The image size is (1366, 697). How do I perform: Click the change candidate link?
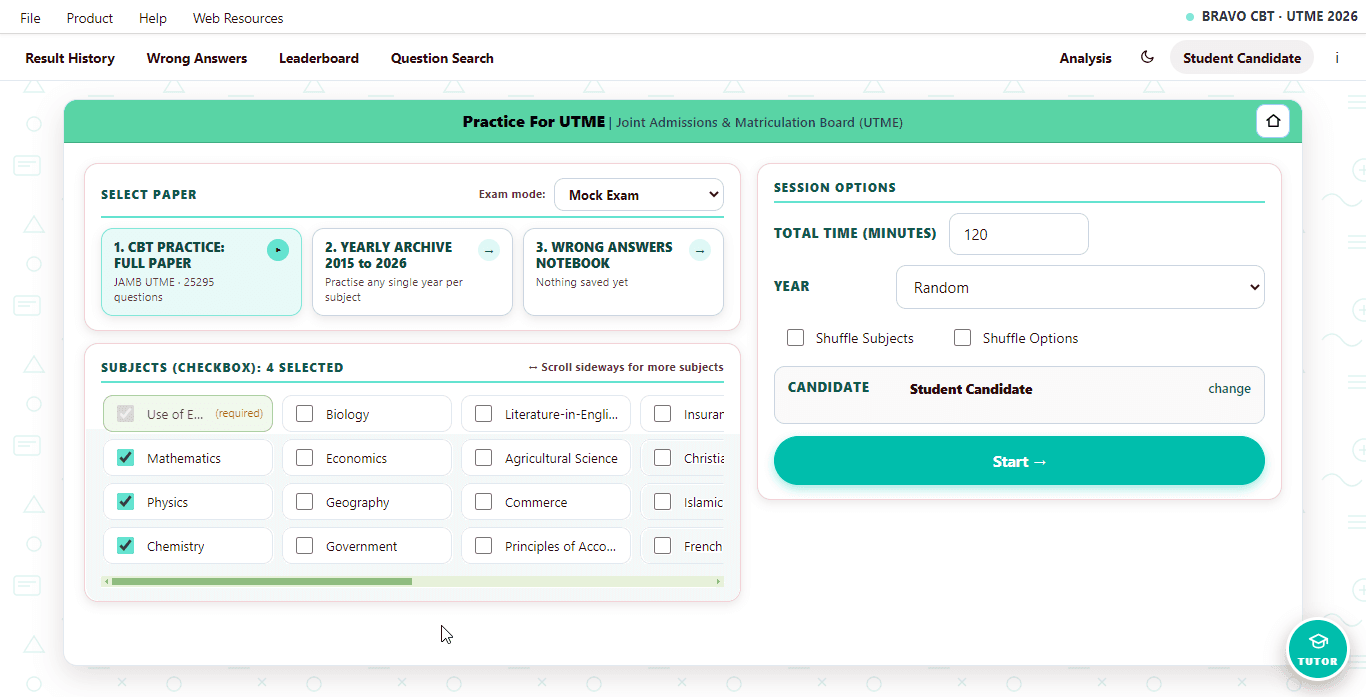pyautogui.click(x=1229, y=389)
